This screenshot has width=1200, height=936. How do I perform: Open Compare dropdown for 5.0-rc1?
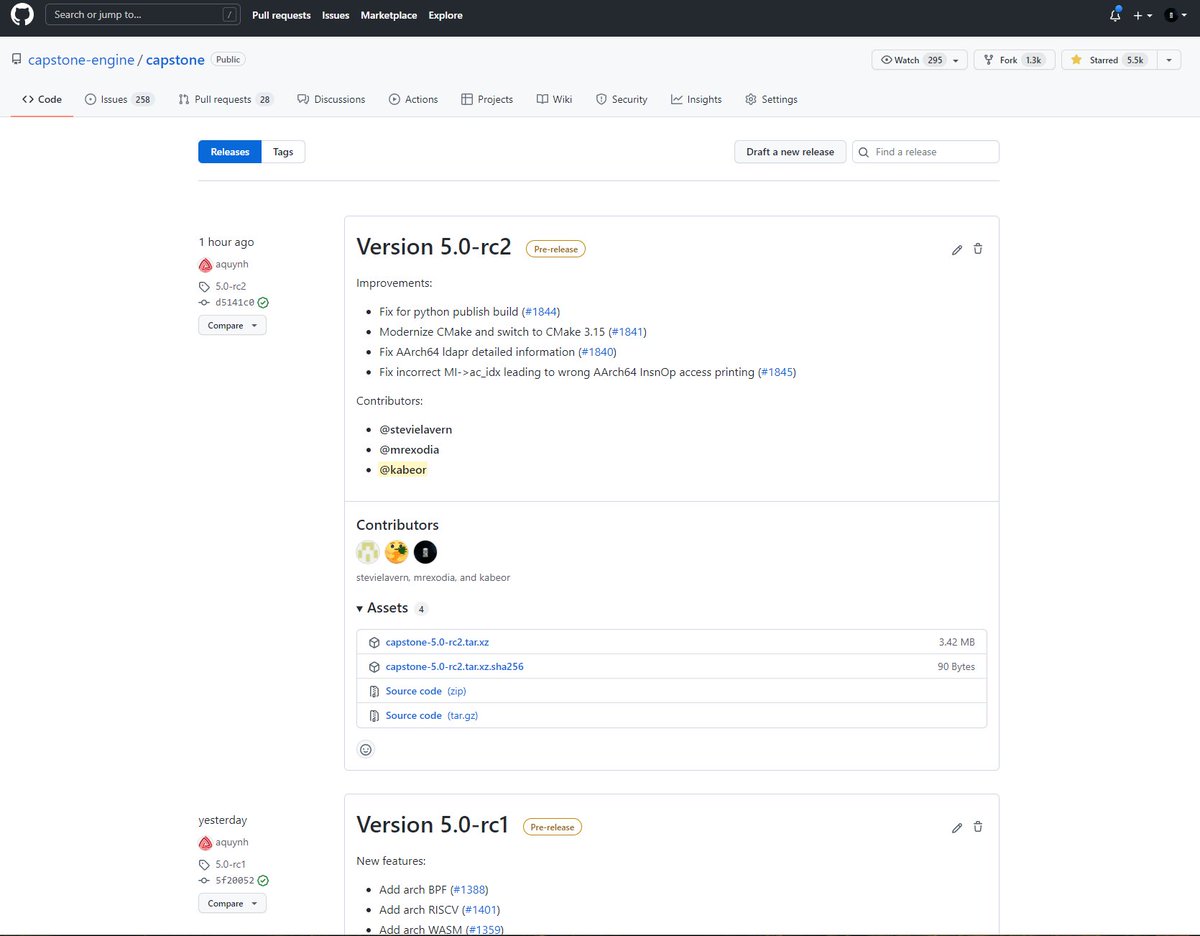click(232, 903)
